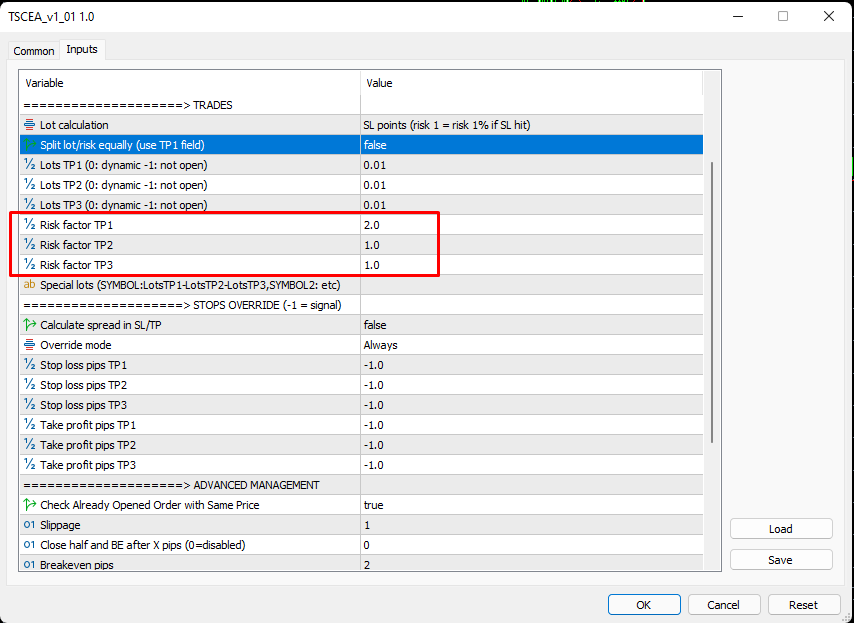Toggle the false value of Calculate spread in SL/TP
Viewport: 854px width, 623px height.
pyautogui.click(x=532, y=325)
